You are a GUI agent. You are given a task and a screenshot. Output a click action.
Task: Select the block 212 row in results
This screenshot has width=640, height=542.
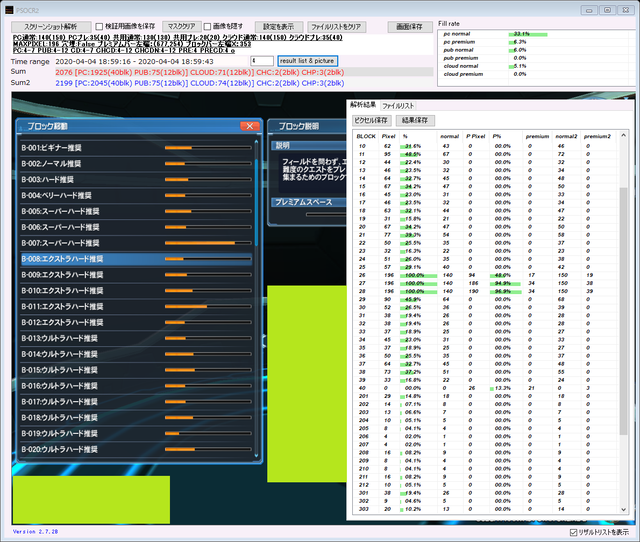(486, 485)
